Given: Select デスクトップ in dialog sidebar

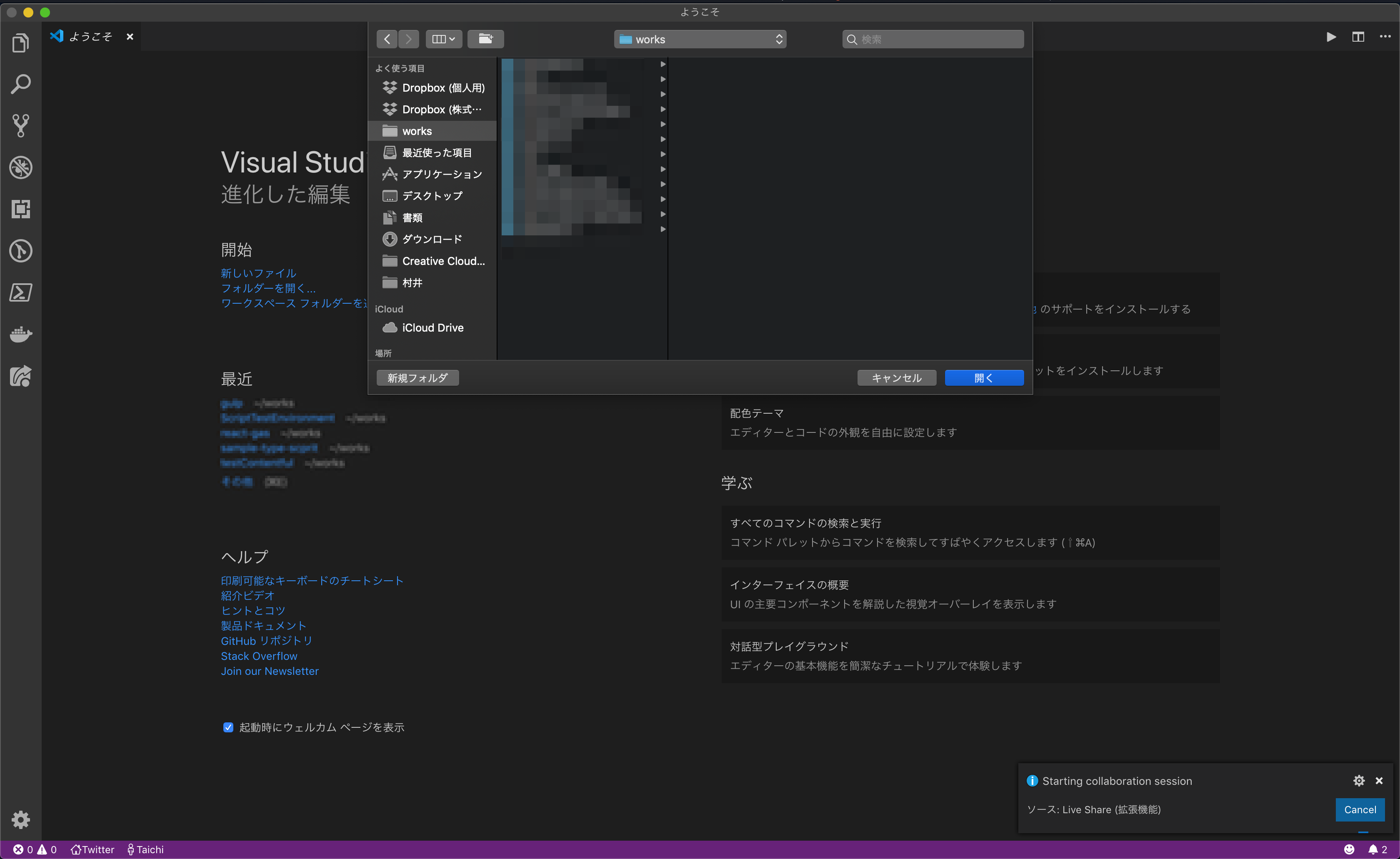Looking at the screenshot, I should pos(433,195).
